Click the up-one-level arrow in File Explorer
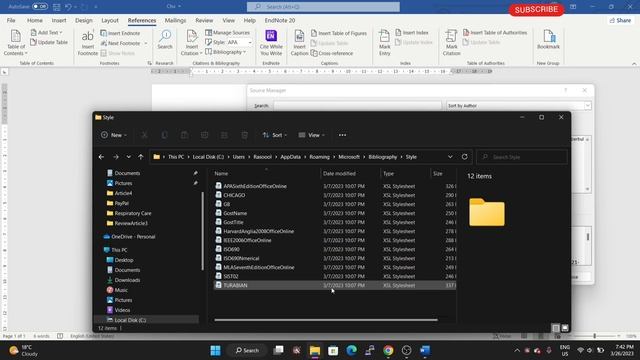This screenshot has width=640, height=360. pyautogui.click(x=140, y=157)
